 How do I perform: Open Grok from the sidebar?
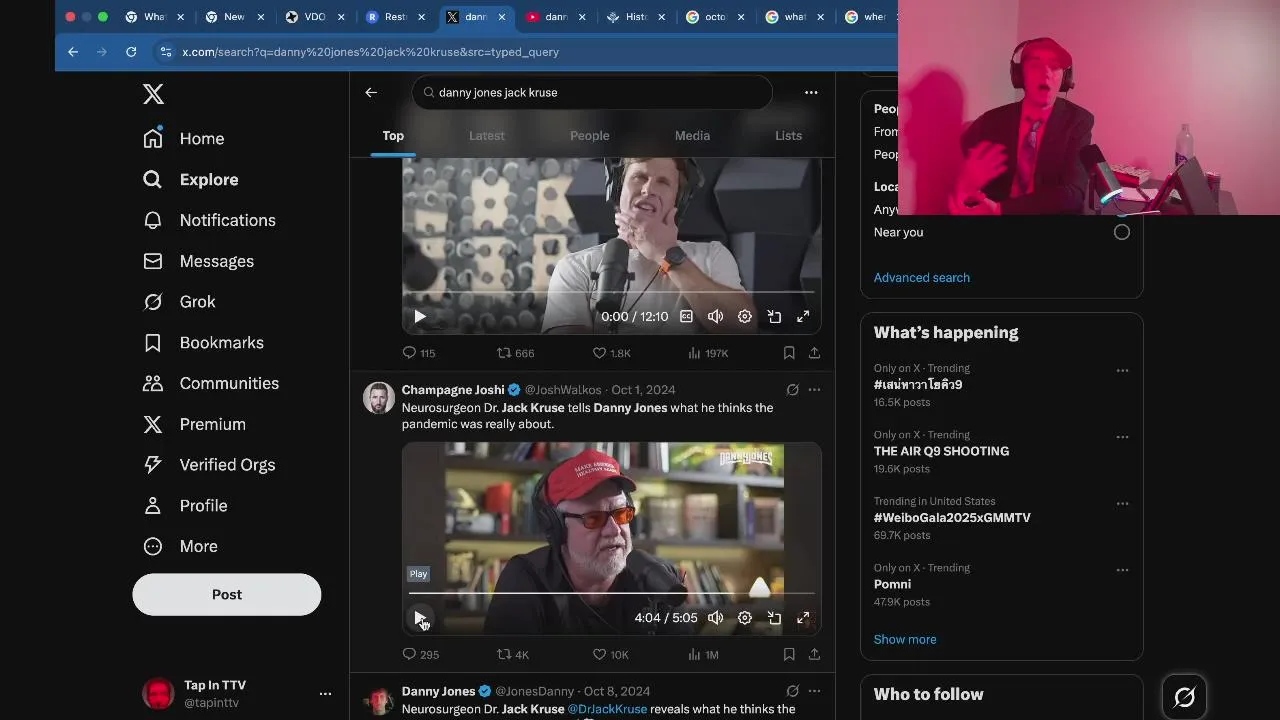(179, 301)
